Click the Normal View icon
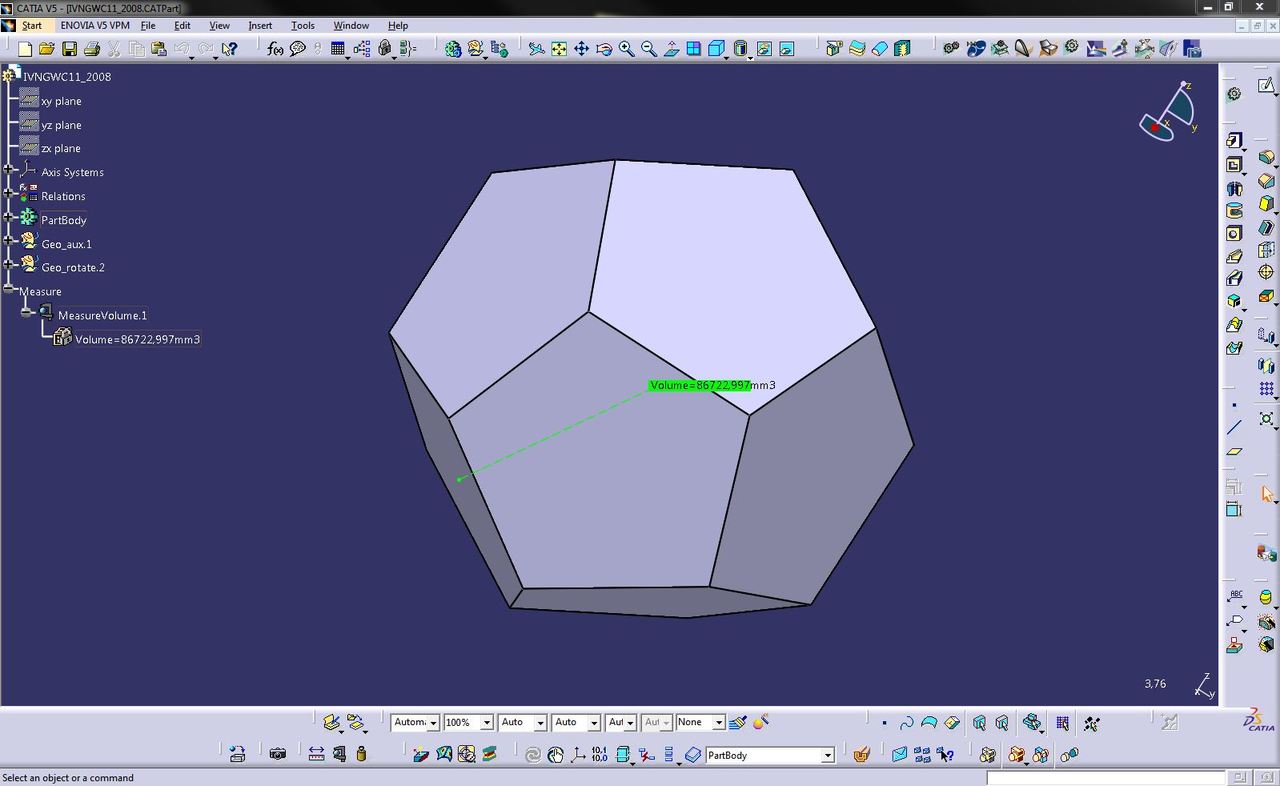This screenshot has height=786, width=1280. (671, 48)
